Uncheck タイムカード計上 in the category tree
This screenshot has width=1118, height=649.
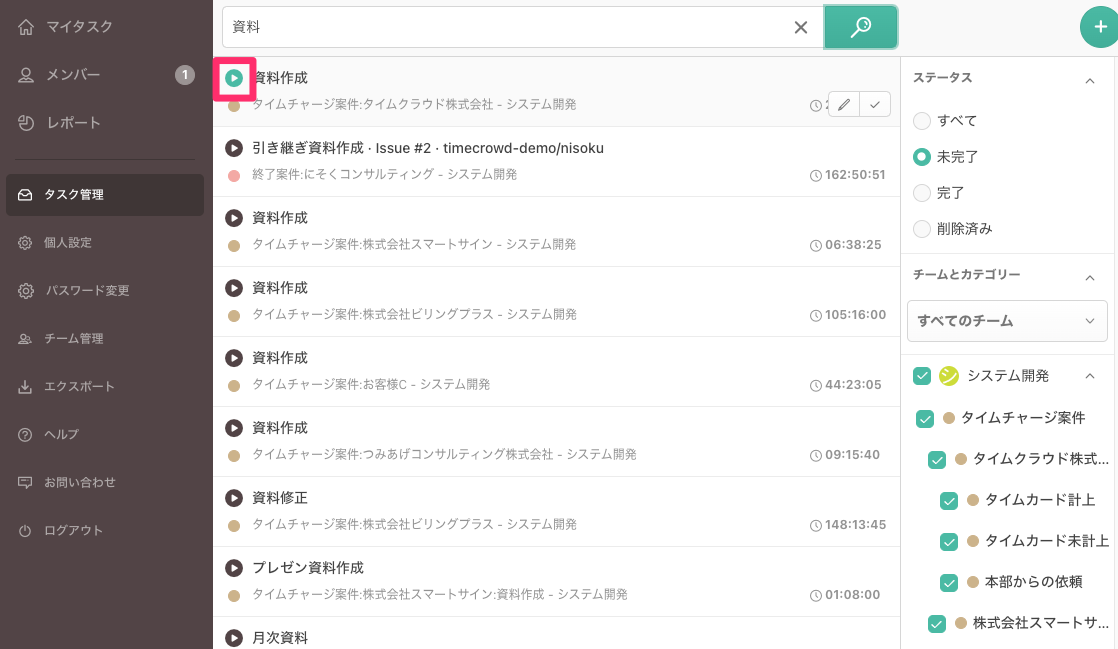949,501
